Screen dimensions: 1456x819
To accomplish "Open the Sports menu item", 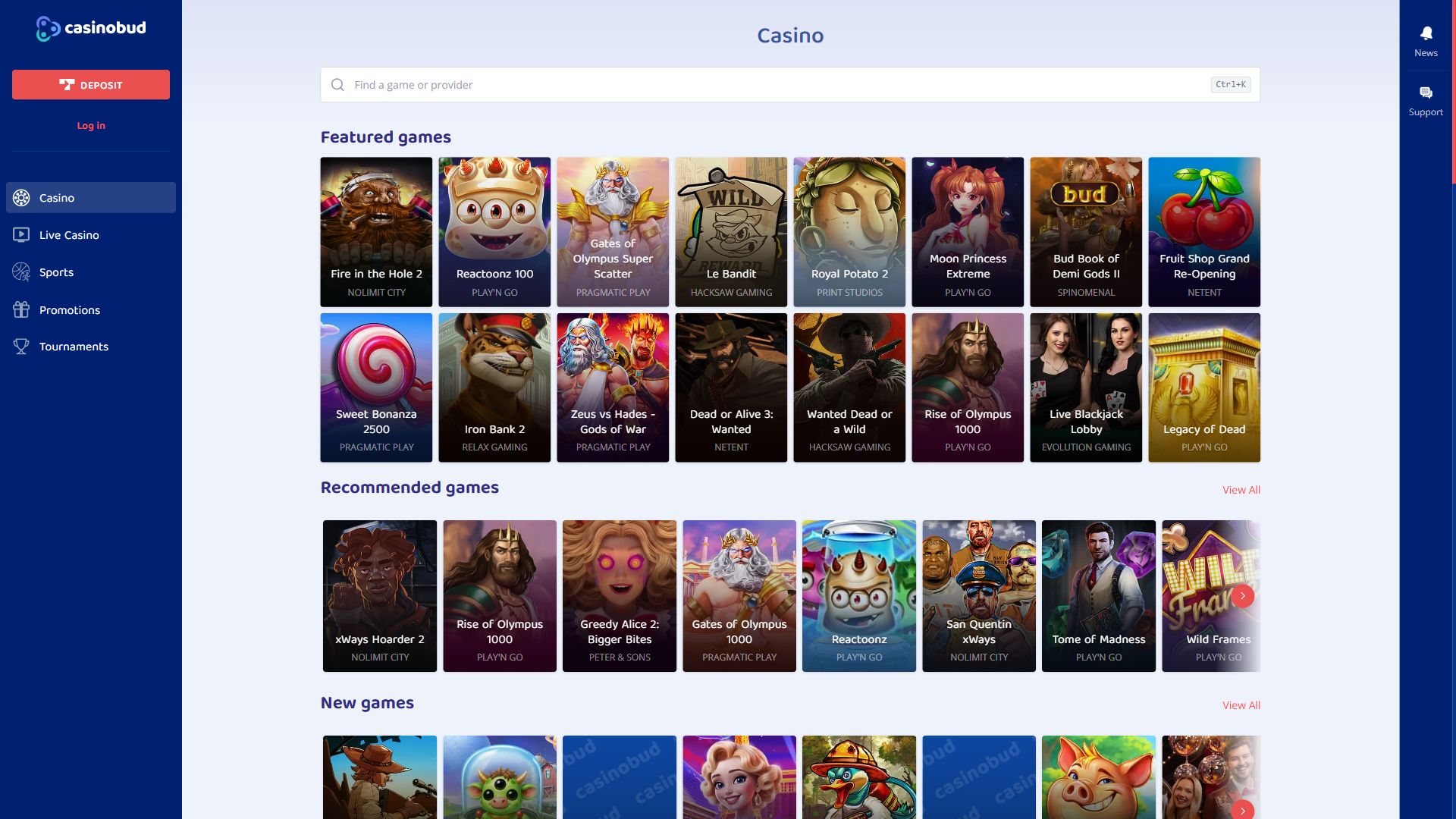I will pos(91,272).
